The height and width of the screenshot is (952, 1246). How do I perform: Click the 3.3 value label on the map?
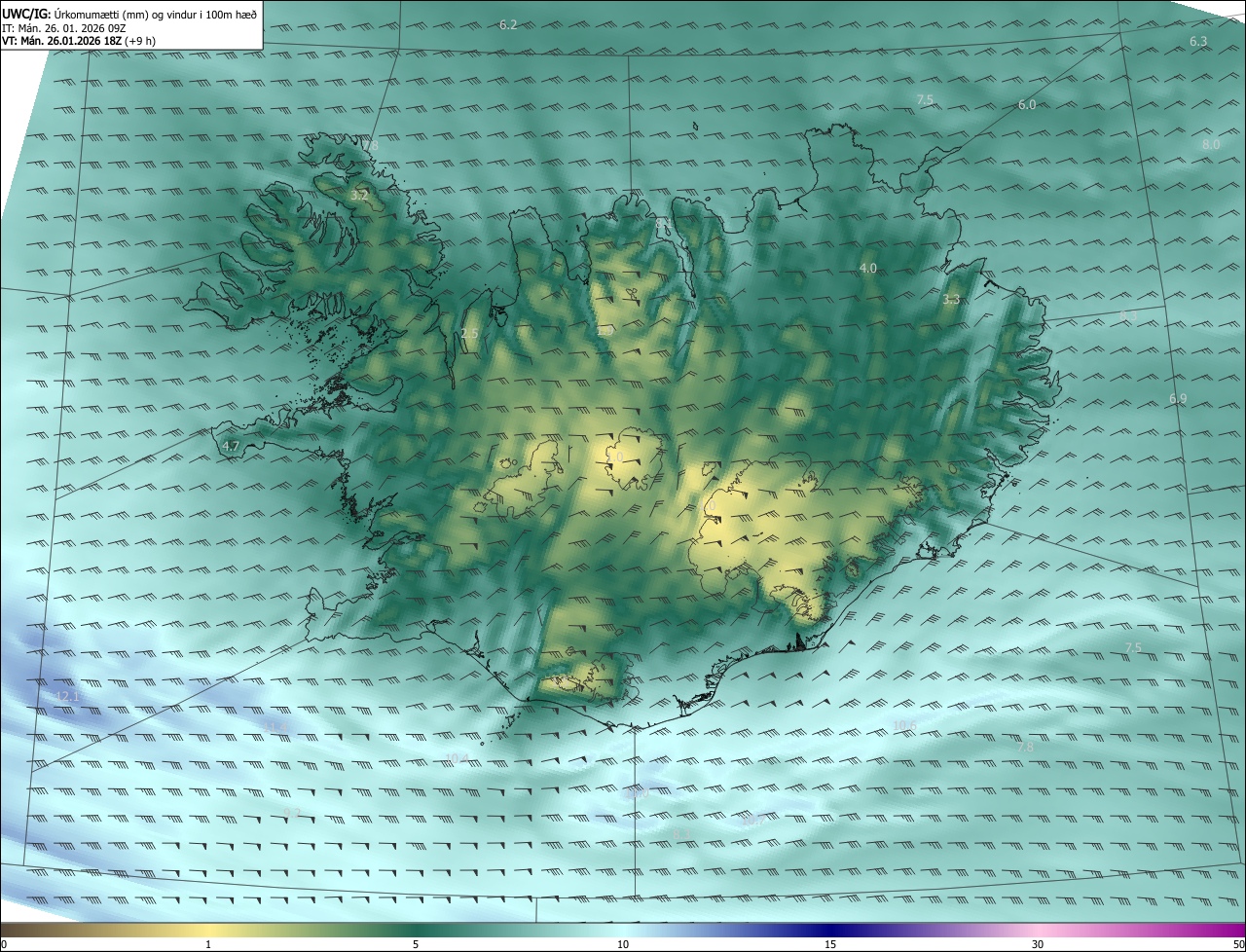pos(952,300)
